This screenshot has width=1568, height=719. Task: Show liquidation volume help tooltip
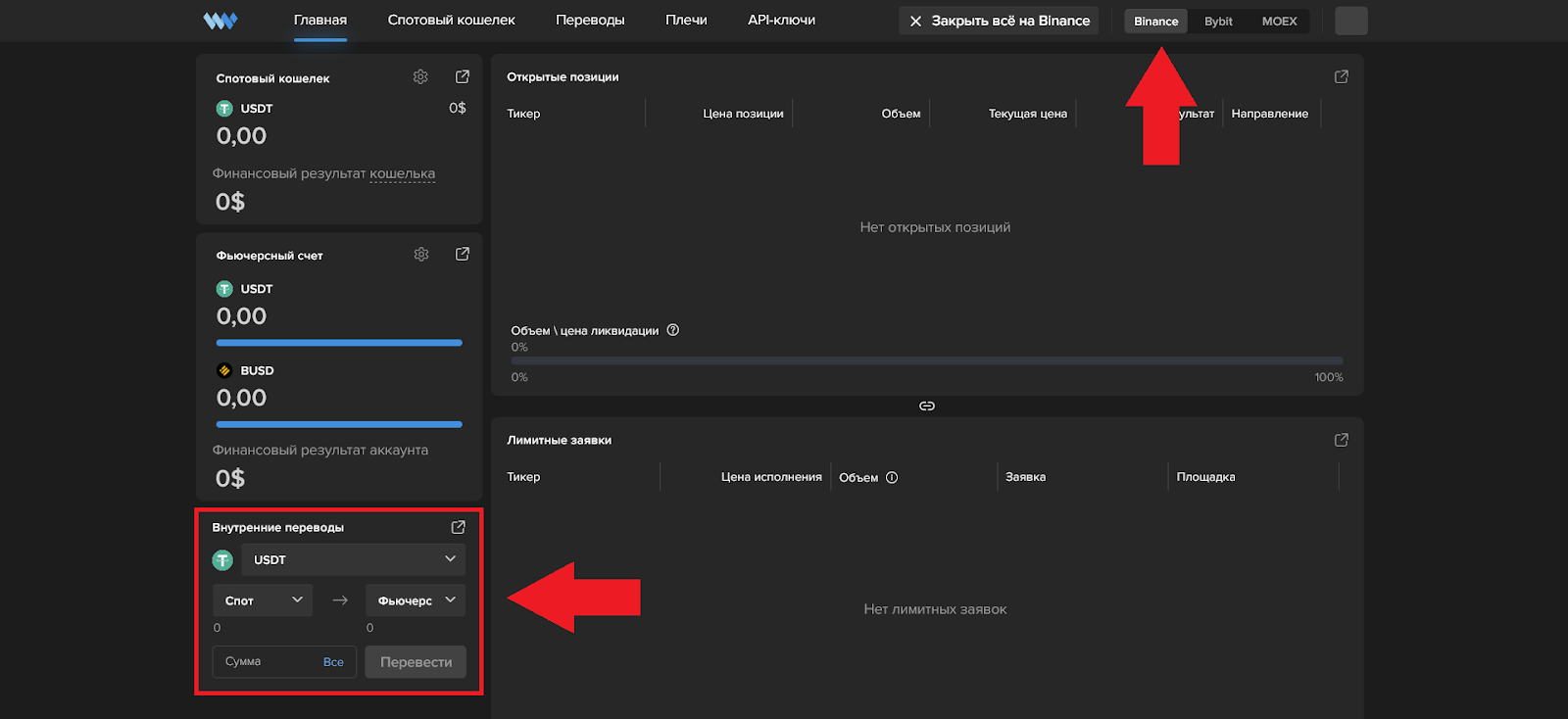tap(673, 330)
